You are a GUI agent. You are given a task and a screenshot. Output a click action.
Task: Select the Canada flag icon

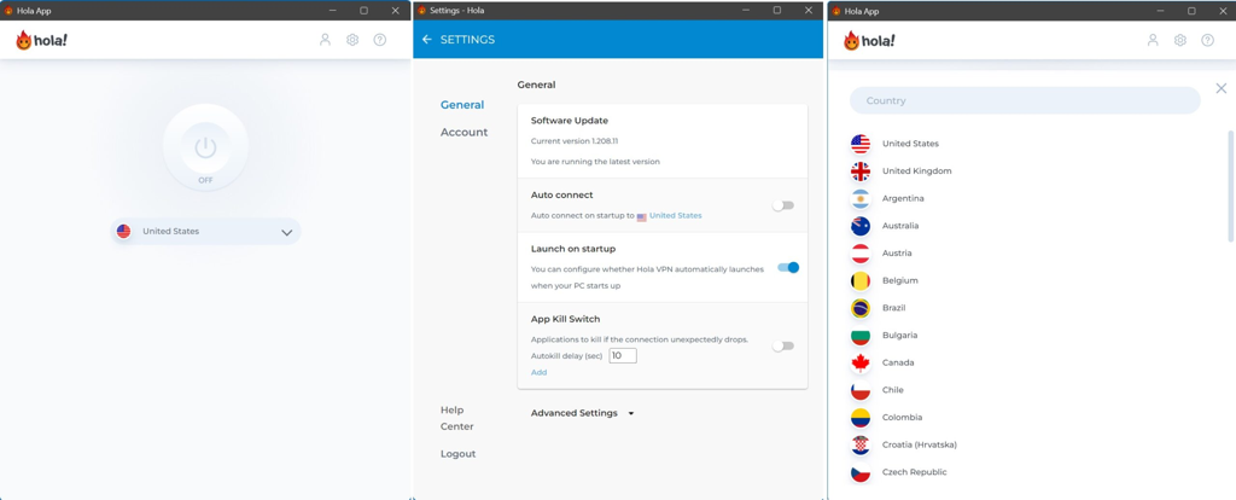pos(860,363)
